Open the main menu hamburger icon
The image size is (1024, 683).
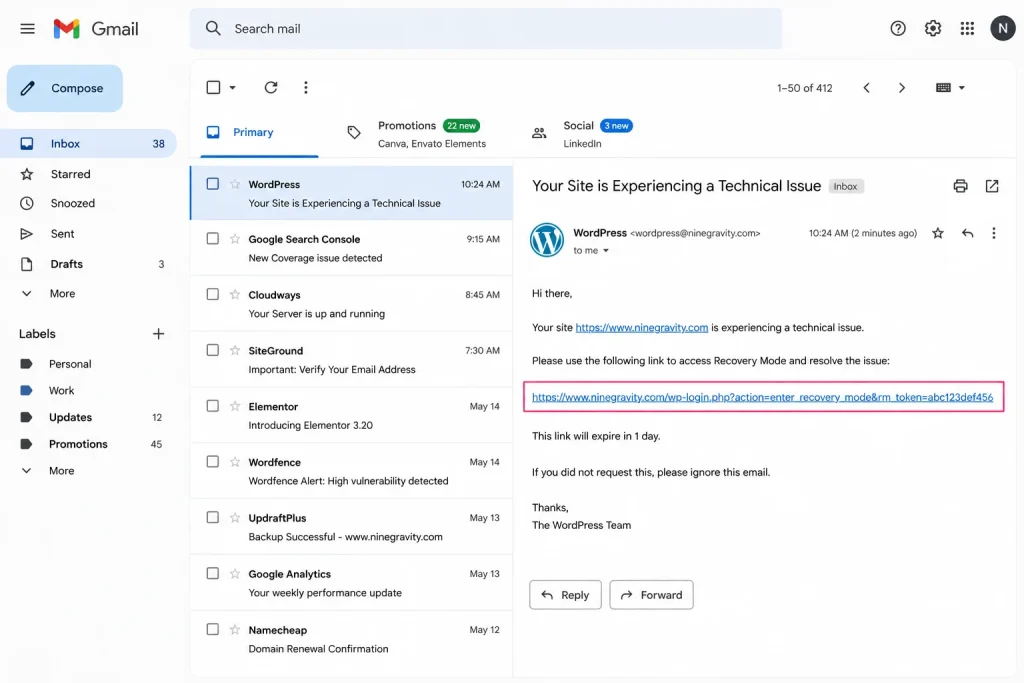click(27, 29)
